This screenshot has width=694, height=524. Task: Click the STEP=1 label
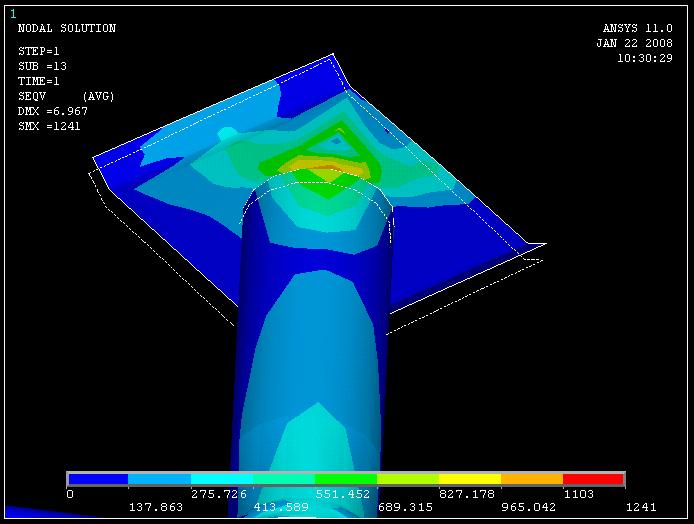click(39, 51)
